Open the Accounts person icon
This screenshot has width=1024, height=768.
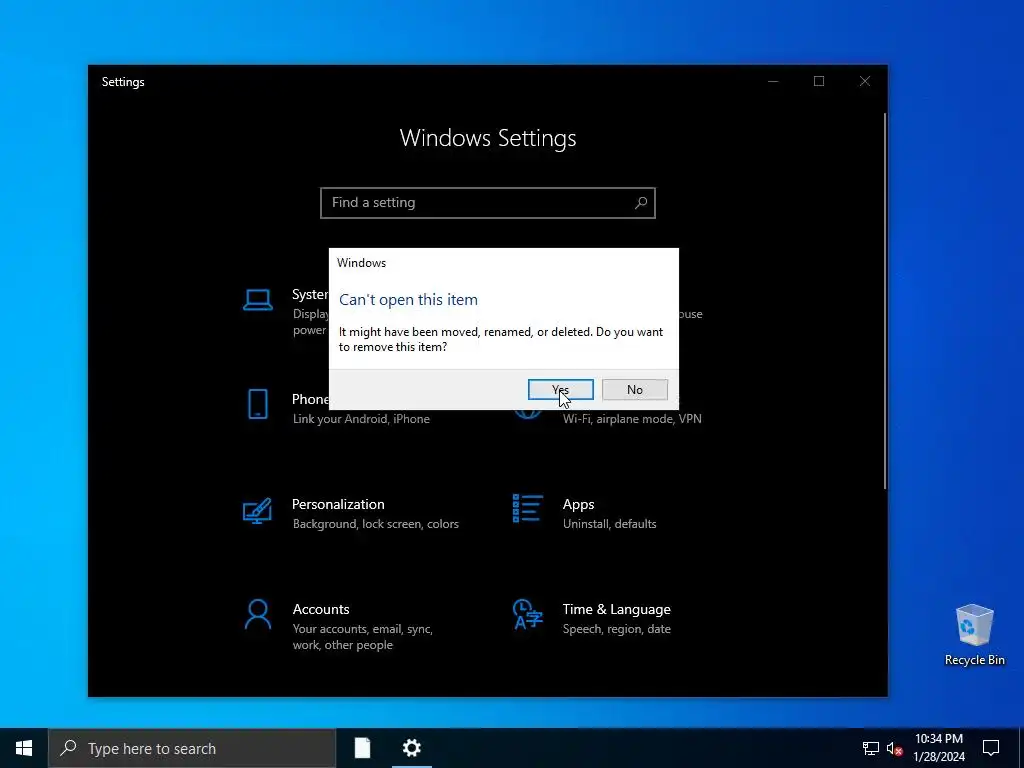tap(258, 614)
